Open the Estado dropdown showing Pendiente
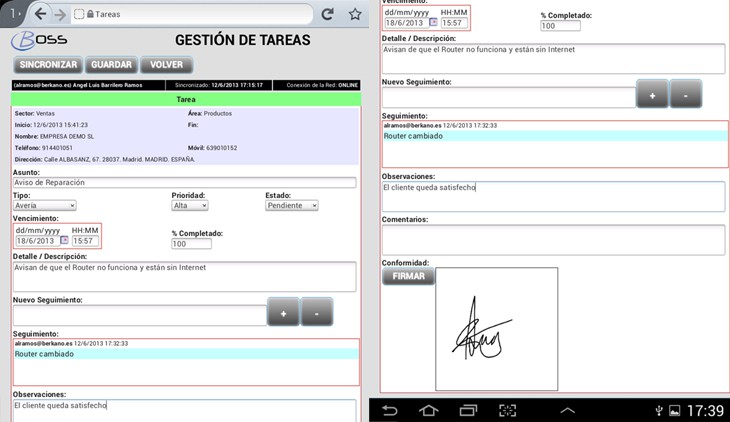The width and height of the screenshot is (730, 422). pos(291,205)
